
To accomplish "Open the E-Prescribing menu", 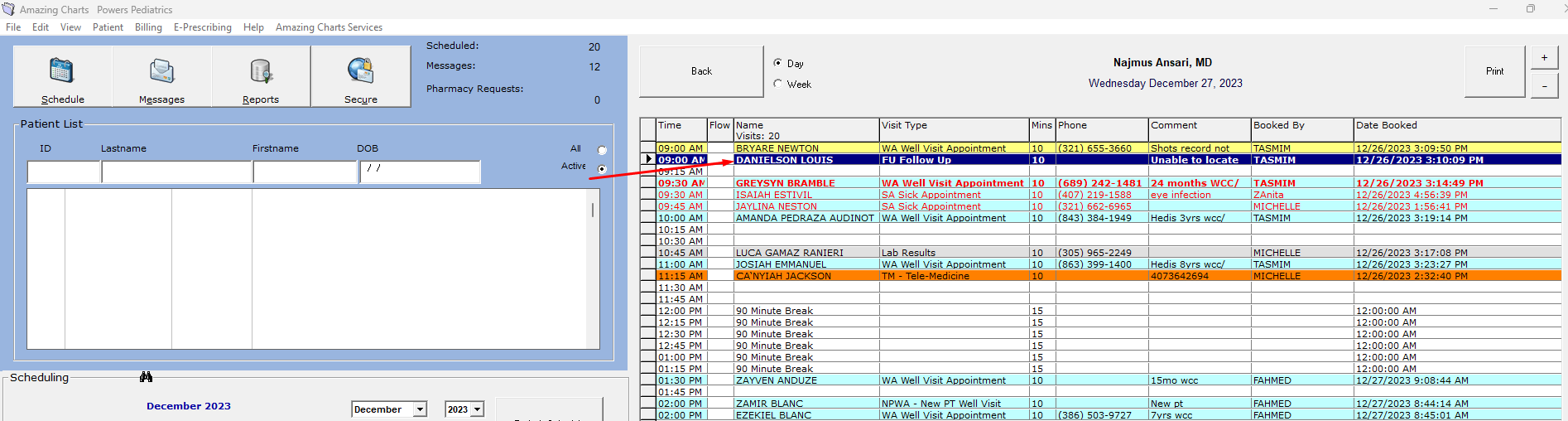I will click(202, 27).
